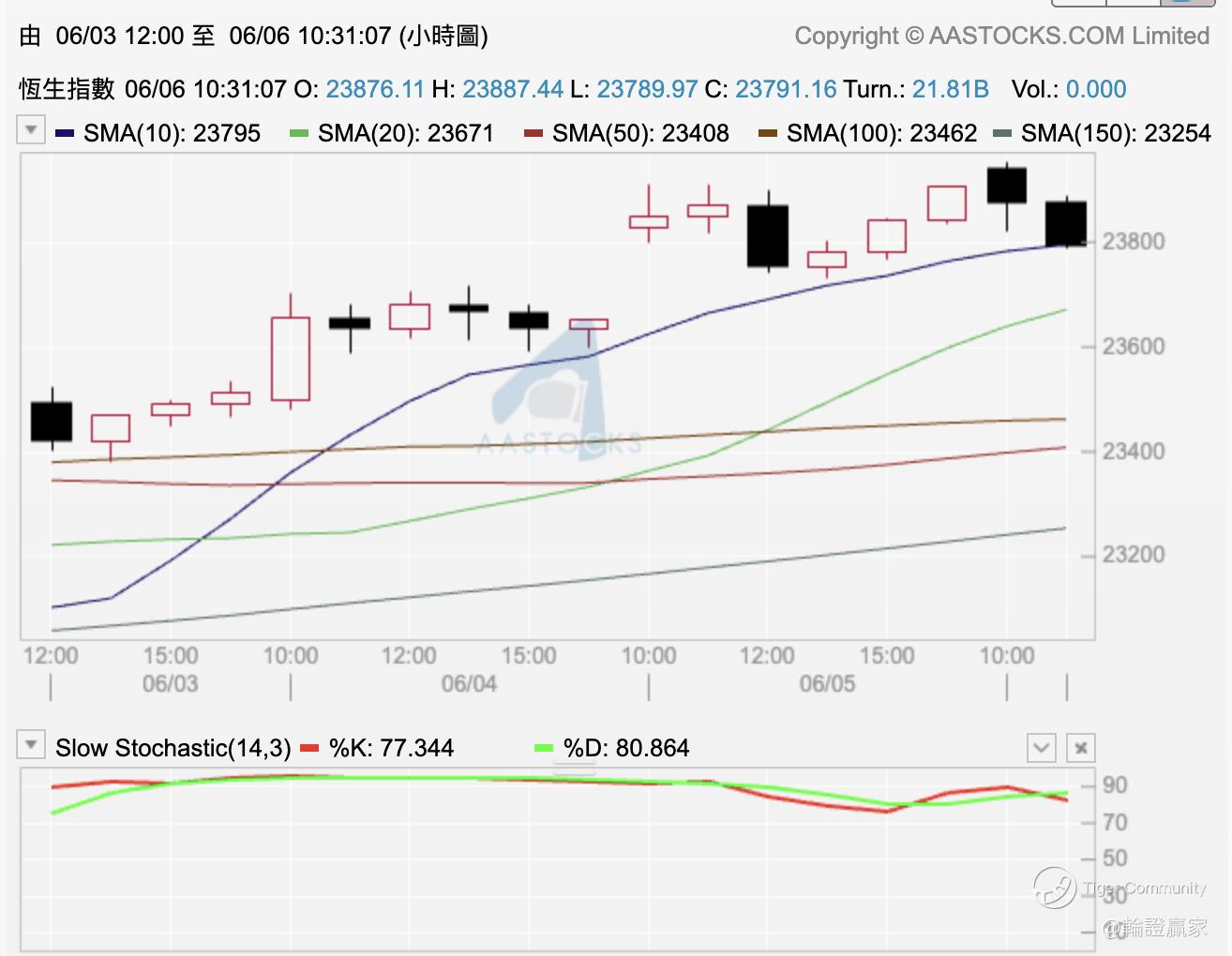Click the close price 23791.16

[786, 89]
